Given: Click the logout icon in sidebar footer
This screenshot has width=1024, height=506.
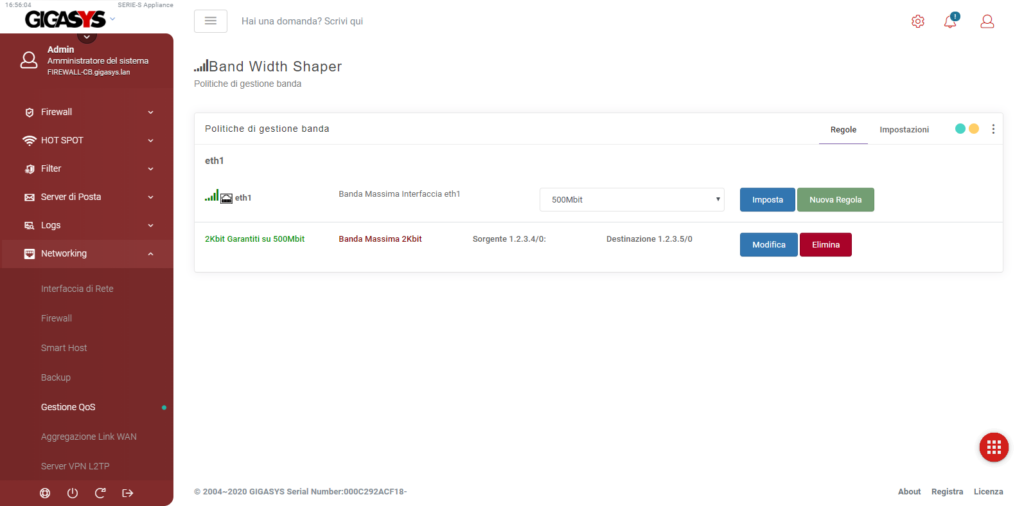Looking at the screenshot, I should [x=127, y=493].
